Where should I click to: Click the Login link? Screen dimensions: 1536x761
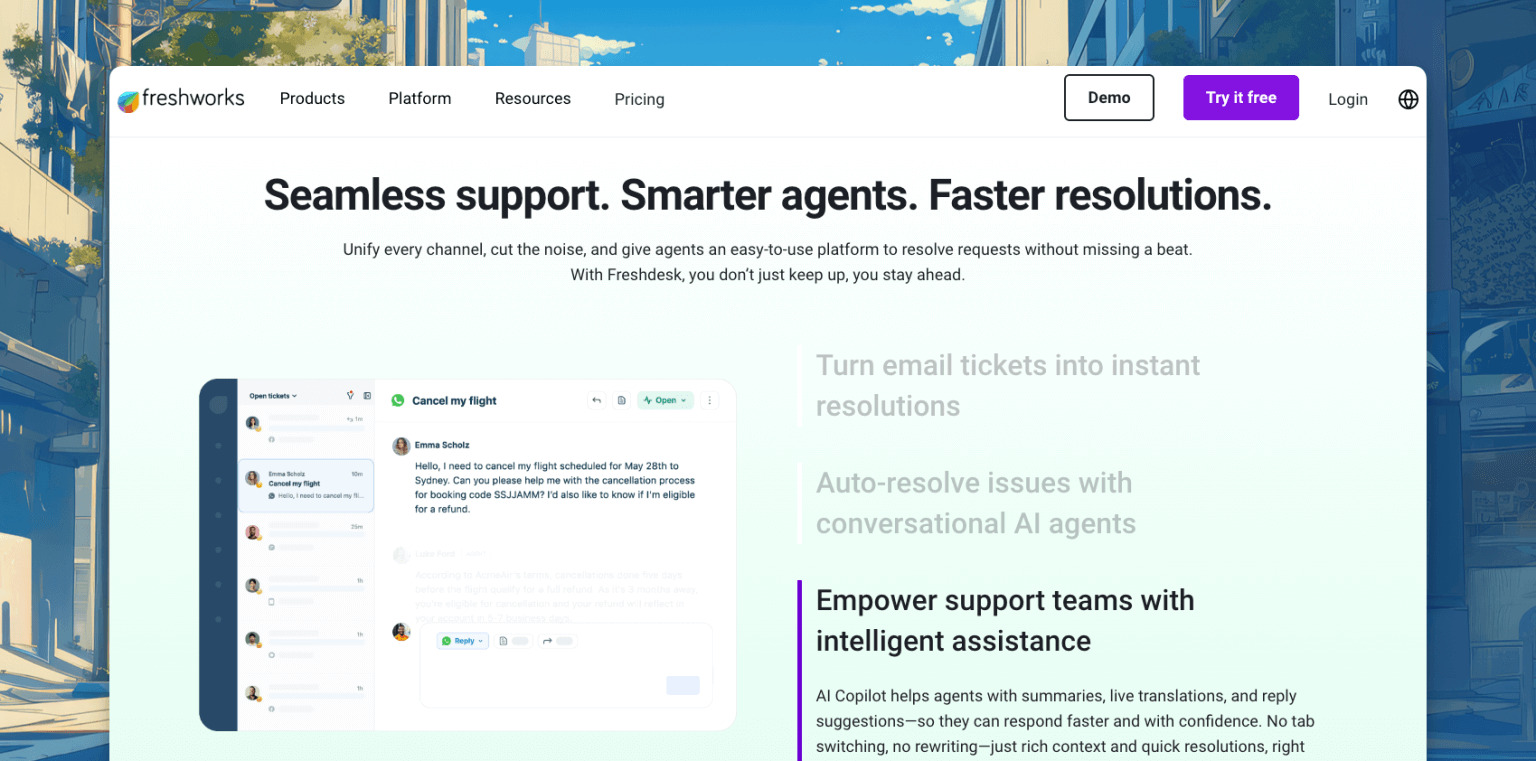click(1347, 99)
